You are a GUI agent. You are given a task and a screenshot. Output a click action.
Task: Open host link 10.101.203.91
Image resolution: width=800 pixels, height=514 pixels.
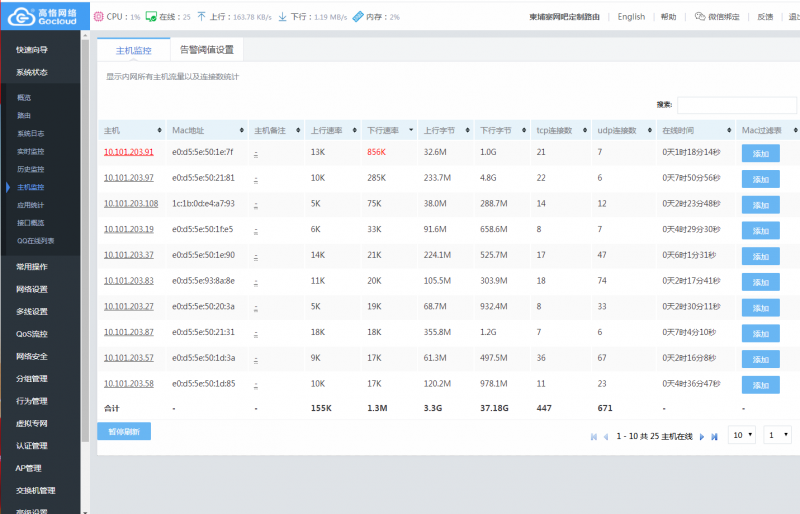pyautogui.click(x=129, y=152)
